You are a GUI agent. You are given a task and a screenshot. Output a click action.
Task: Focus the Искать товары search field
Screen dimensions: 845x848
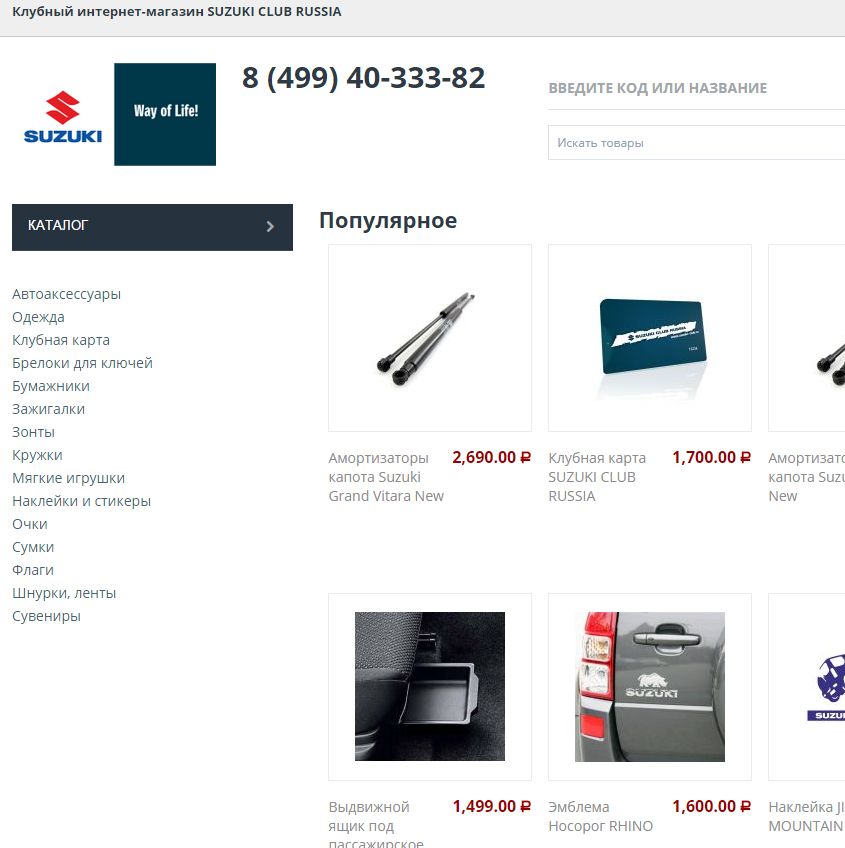[696, 143]
